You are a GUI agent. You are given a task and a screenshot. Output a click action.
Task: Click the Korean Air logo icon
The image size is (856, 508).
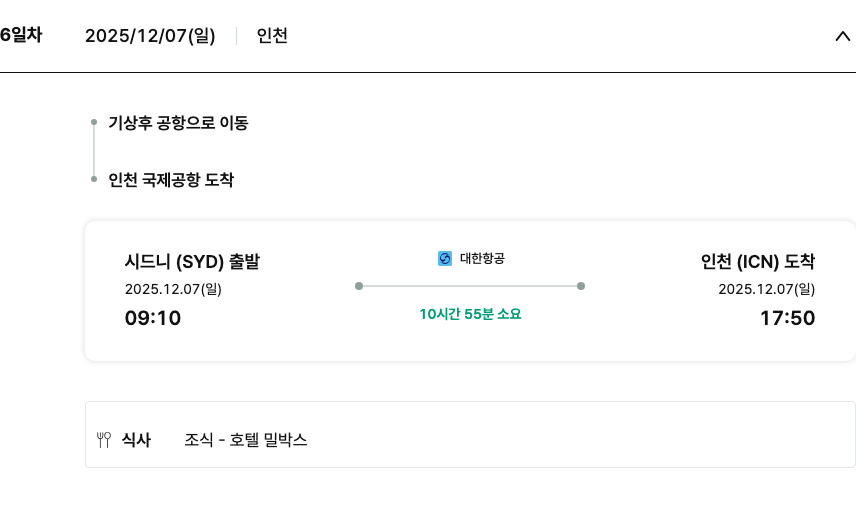click(x=445, y=258)
